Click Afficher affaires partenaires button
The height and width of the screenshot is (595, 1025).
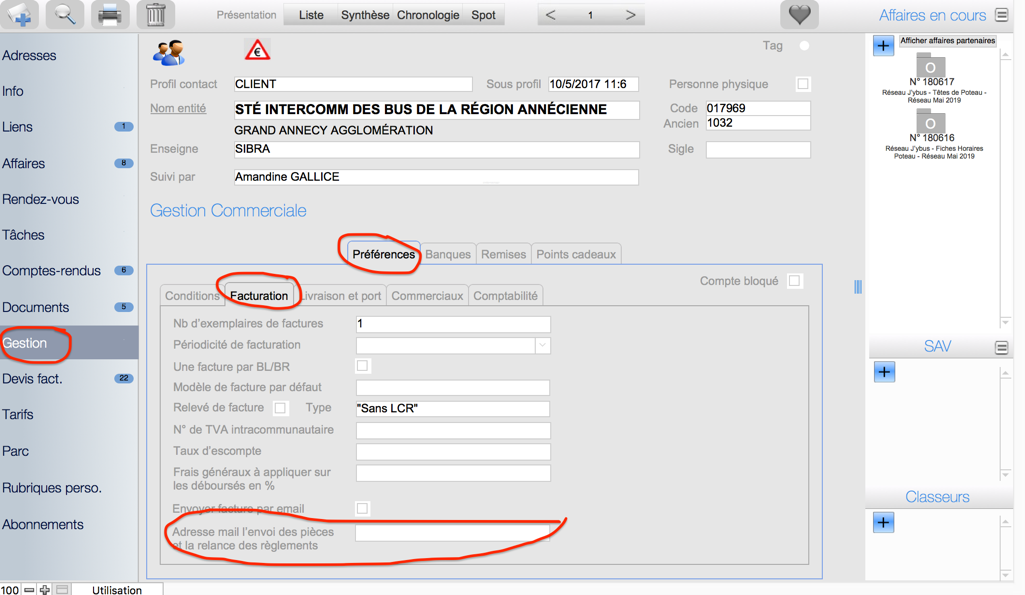(947, 41)
